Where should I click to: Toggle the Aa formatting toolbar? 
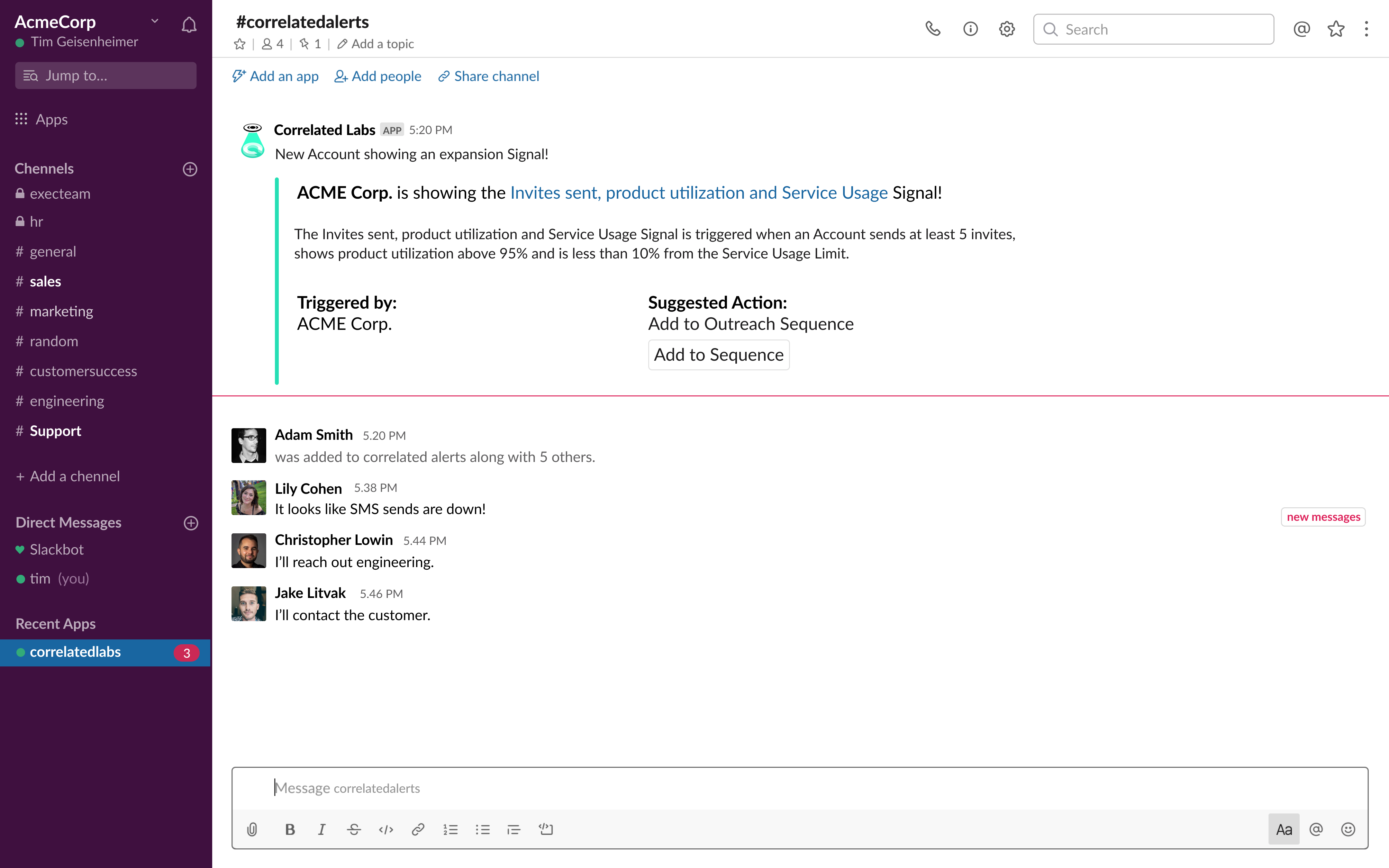pyautogui.click(x=1284, y=829)
